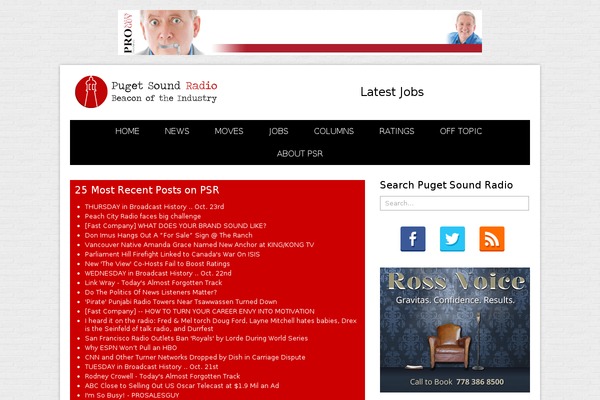Open the NEWS menu item
The width and height of the screenshot is (600, 400).
click(x=177, y=131)
